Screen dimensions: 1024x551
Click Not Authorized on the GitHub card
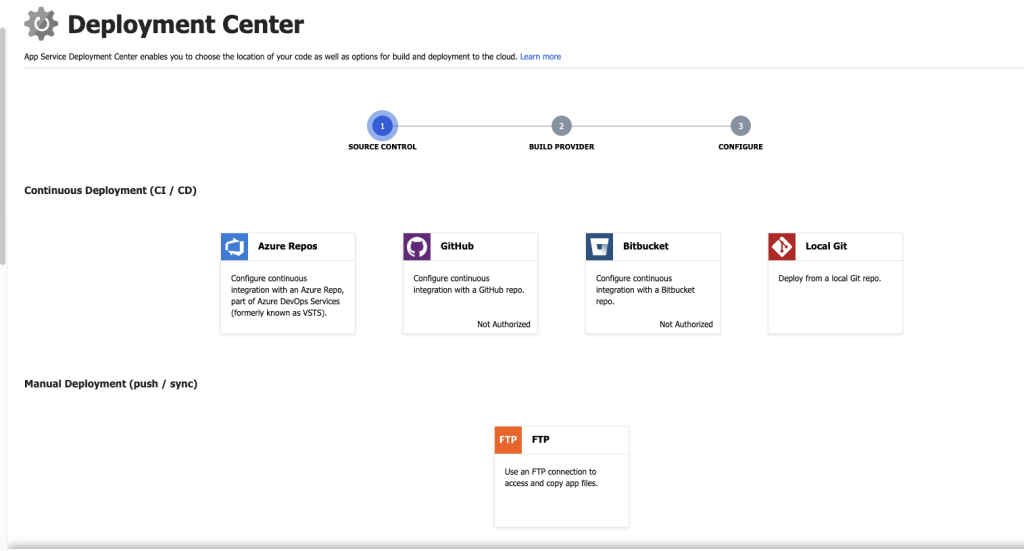503,324
